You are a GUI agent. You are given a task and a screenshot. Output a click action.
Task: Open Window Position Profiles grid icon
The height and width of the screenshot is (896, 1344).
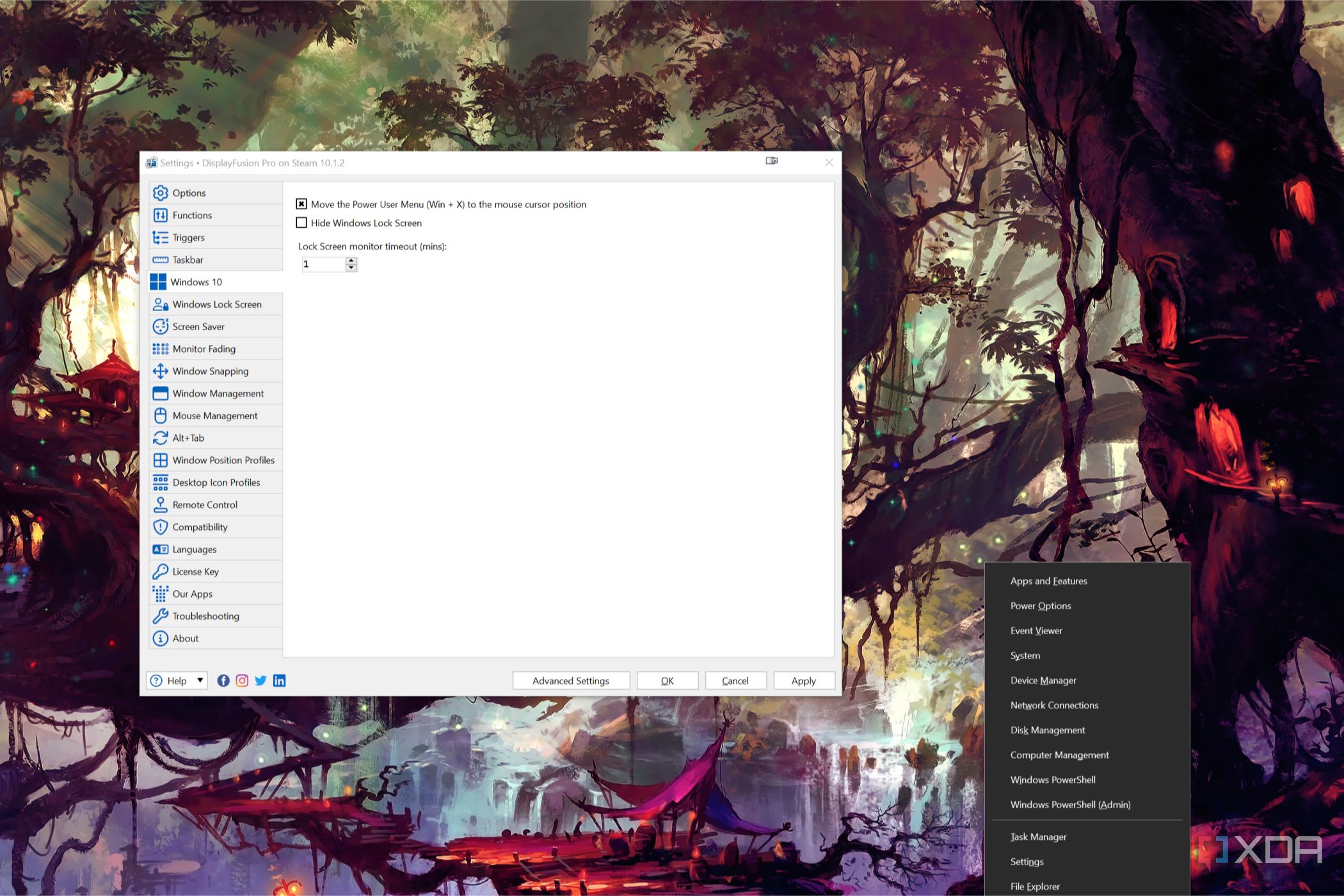(x=160, y=460)
